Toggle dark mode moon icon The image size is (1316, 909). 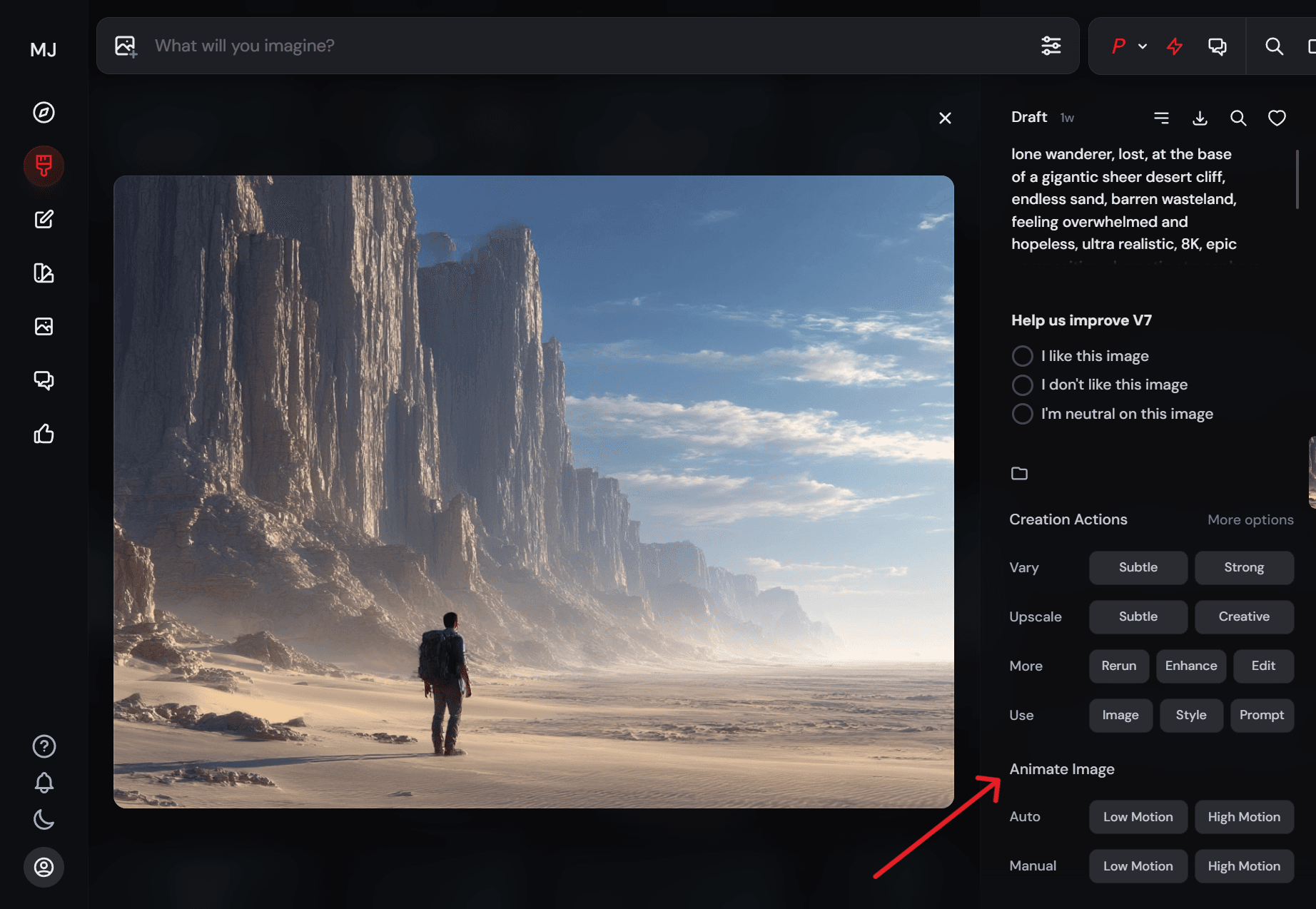pos(44,820)
